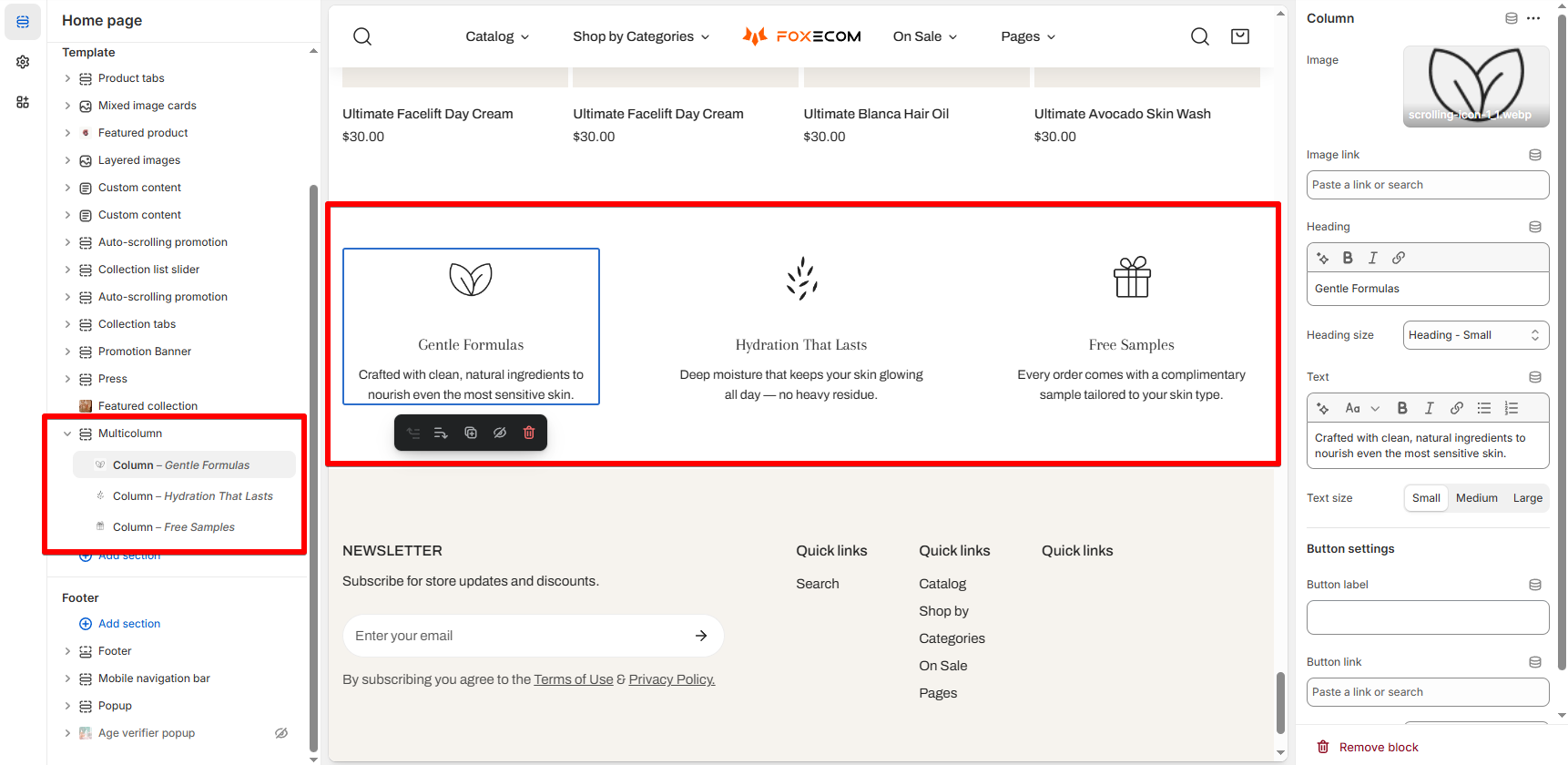Click Remove block
The width and height of the screenshot is (1568, 765).
pos(1368,748)
